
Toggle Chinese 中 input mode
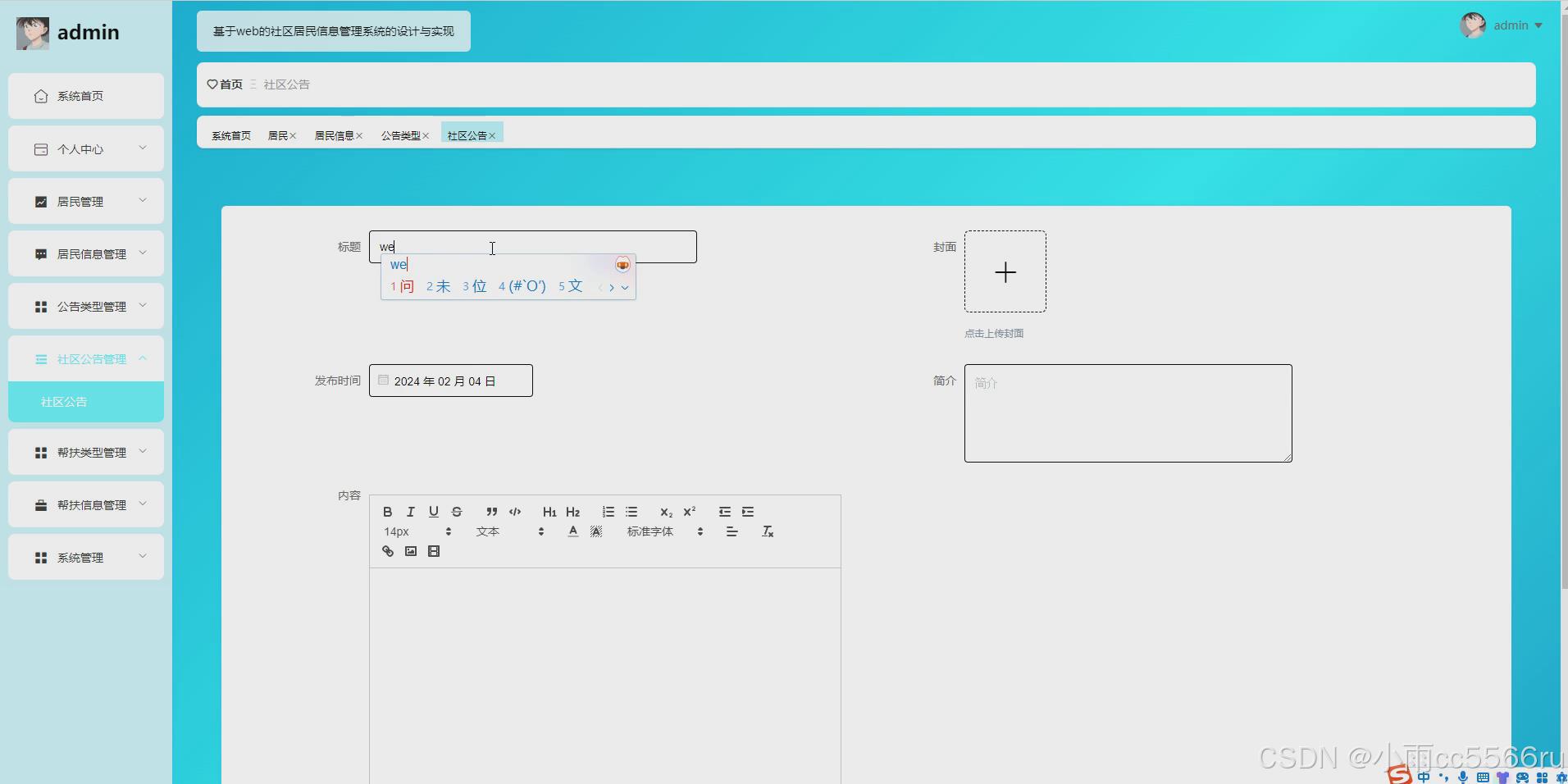(1424, 777)
